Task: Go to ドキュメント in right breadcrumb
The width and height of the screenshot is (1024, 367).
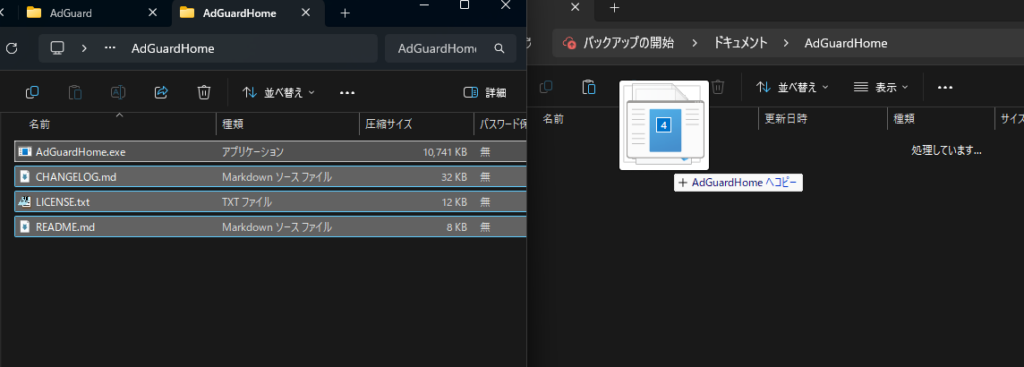Action: point(741,44)
